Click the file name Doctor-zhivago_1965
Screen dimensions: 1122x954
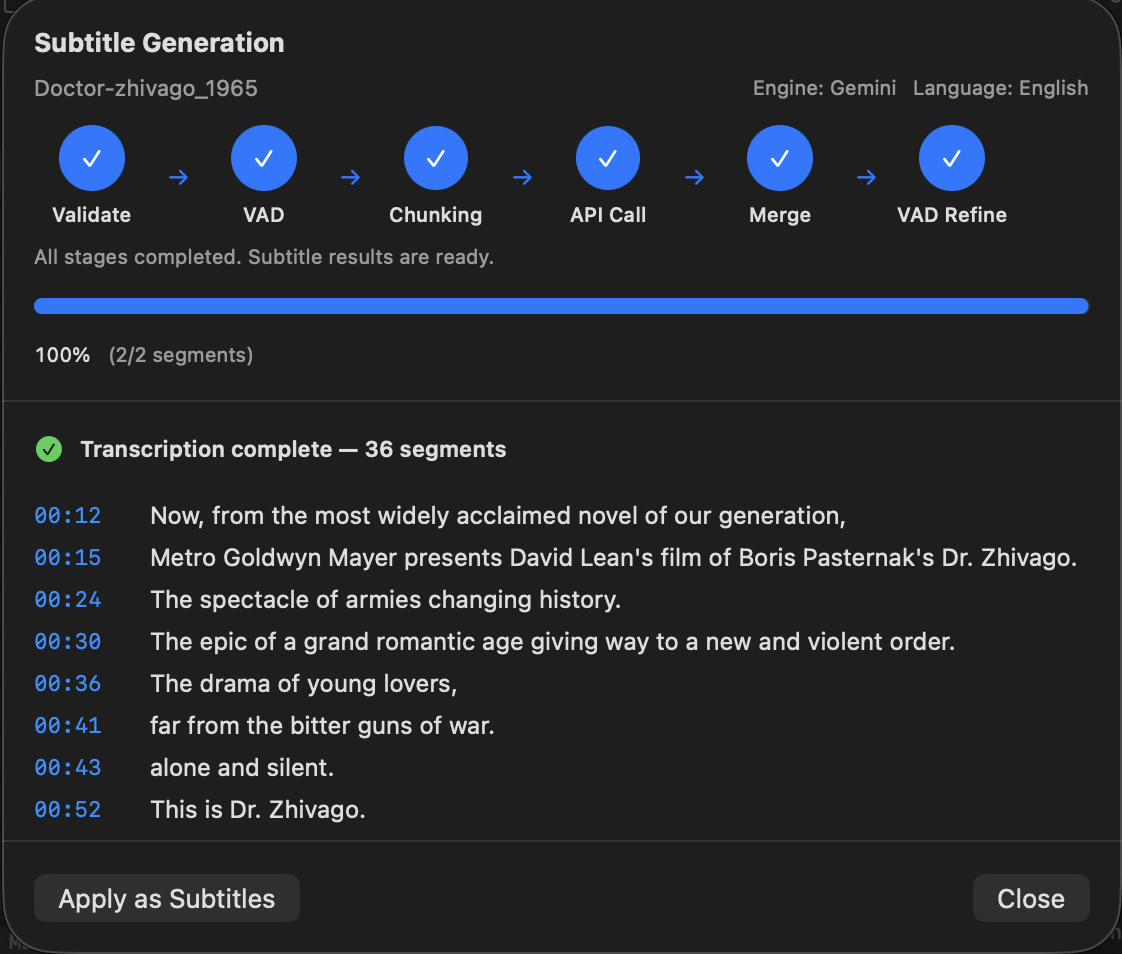(146, 88)
